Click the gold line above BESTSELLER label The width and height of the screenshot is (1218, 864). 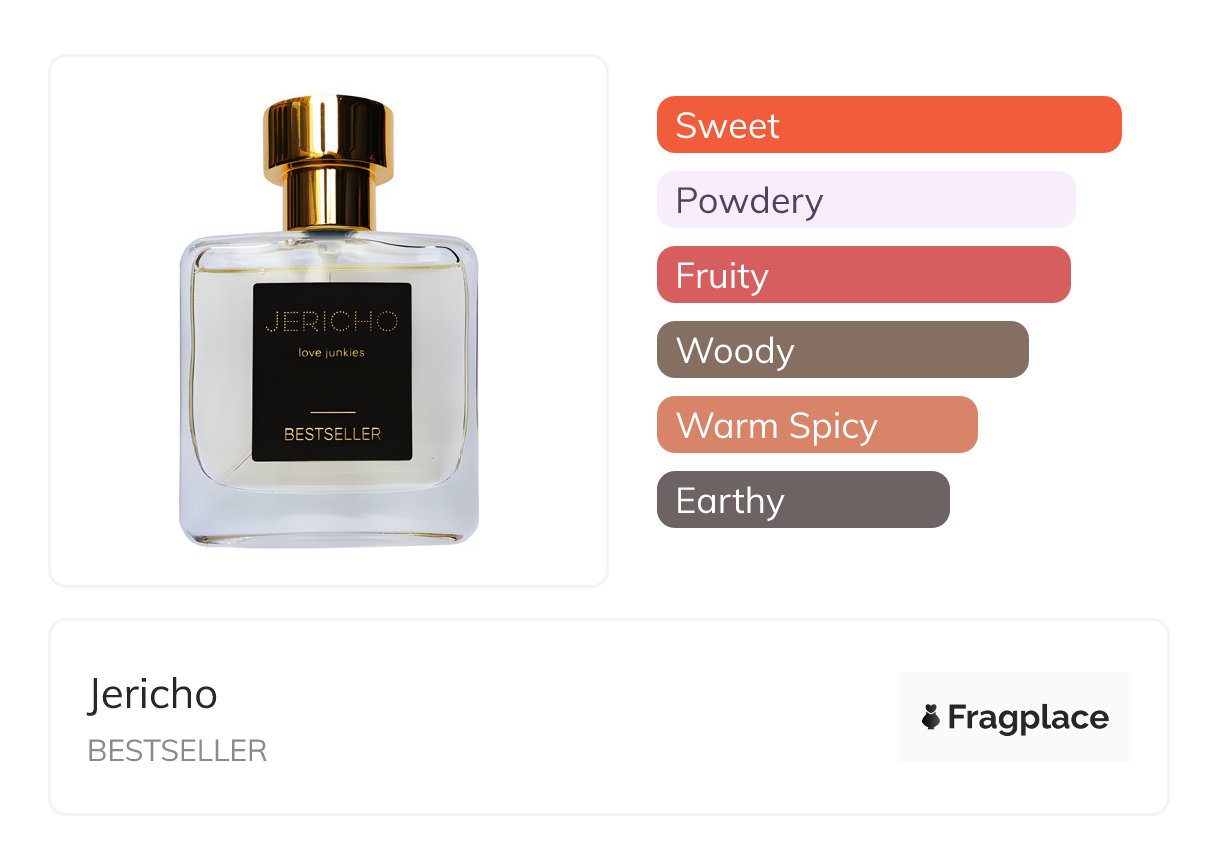332,412
